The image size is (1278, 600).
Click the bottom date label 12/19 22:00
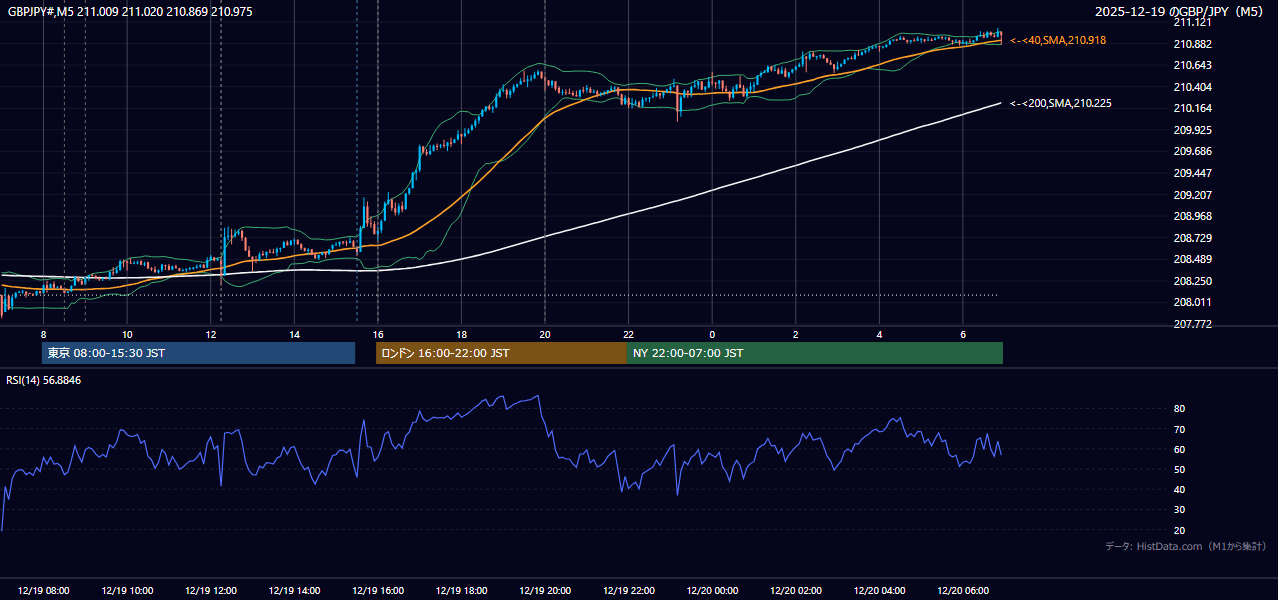click(629, 591)
